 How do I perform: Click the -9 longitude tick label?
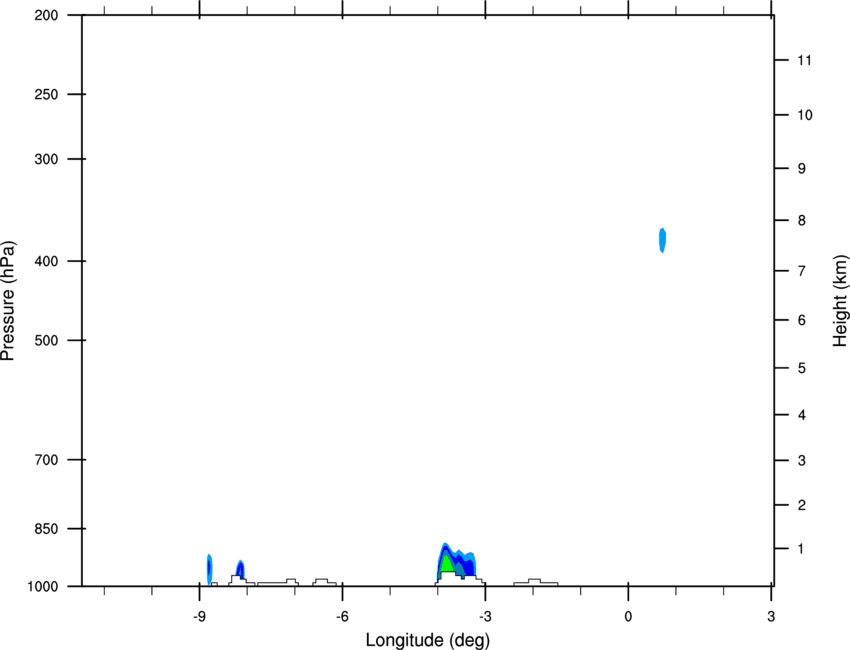tap(199, 616)
